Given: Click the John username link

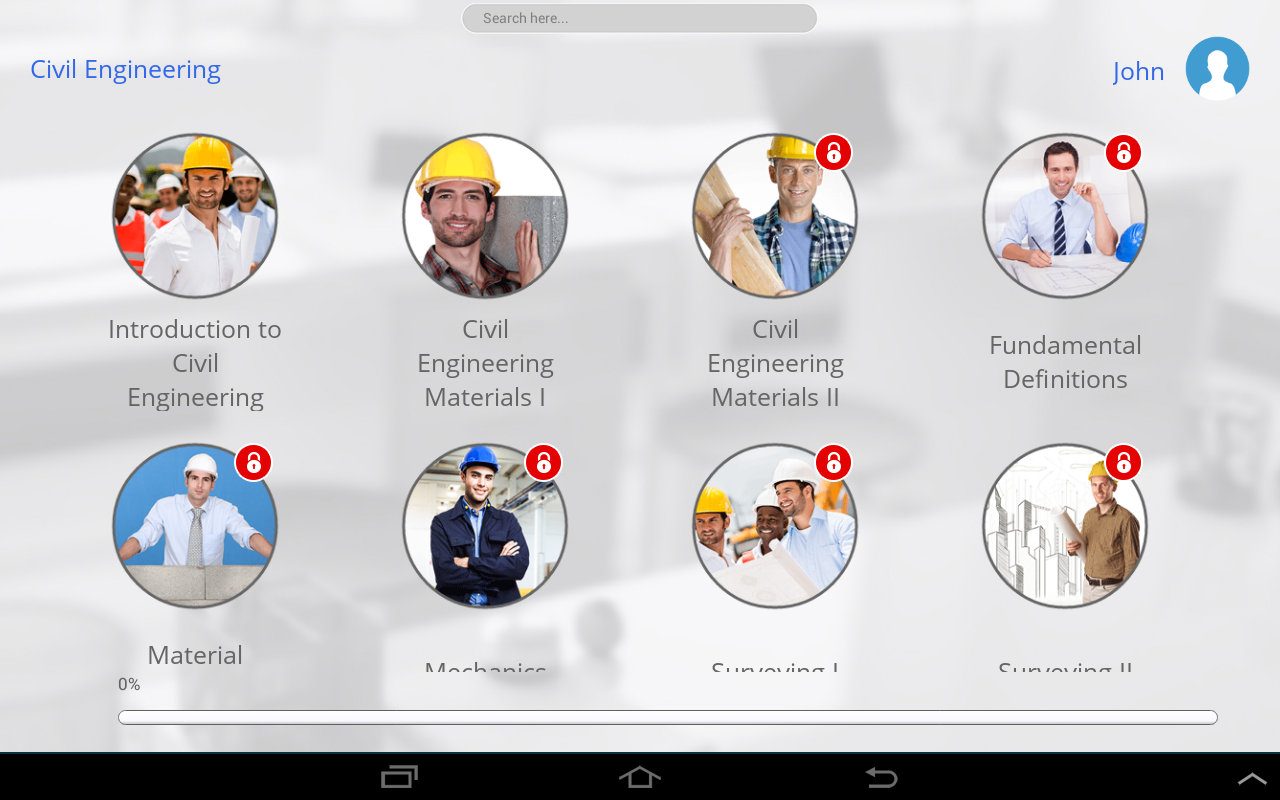Looking at the screenshot, I should [x=1138, y=70].
